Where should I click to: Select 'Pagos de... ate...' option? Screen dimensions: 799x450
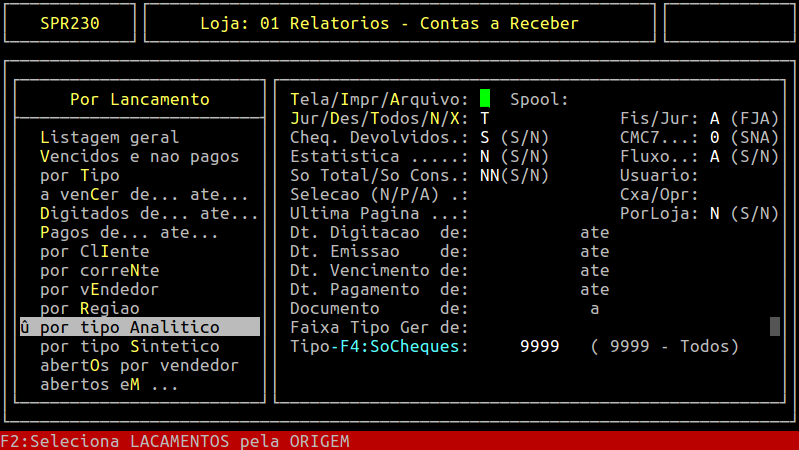129,232
